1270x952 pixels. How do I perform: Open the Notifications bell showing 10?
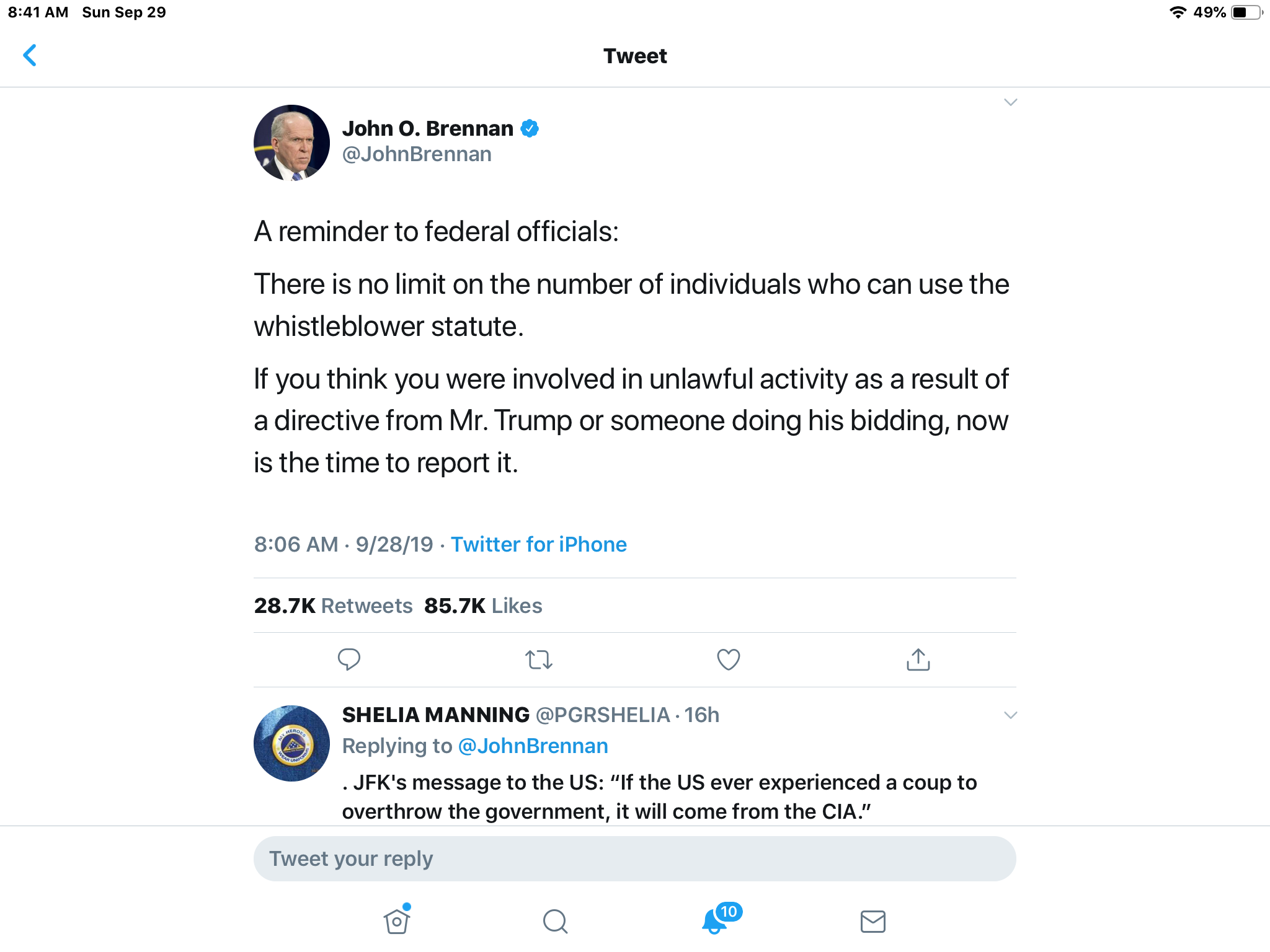[x=721, y=919]
